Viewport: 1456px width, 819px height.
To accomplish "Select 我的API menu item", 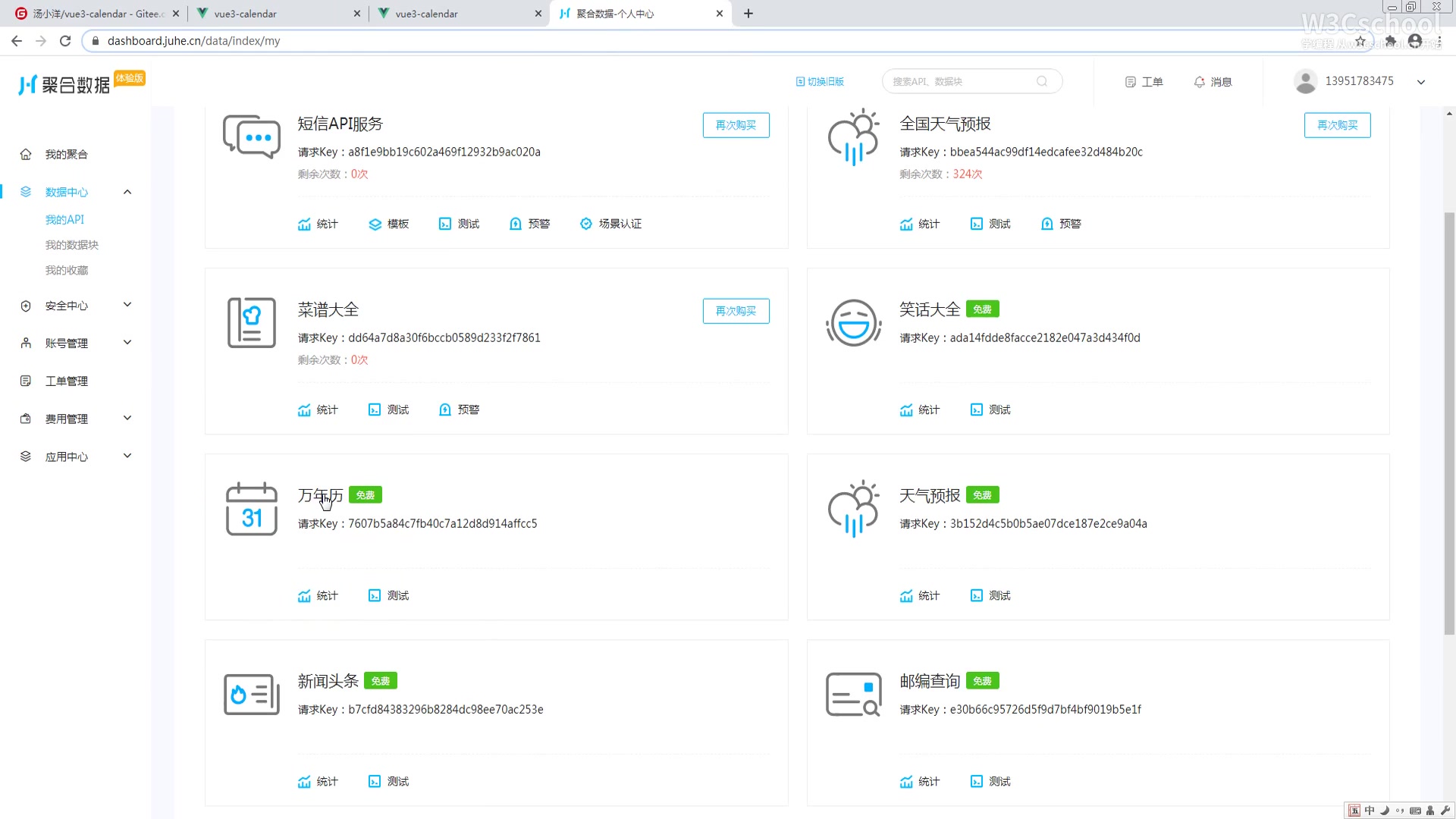I will 64,219.
